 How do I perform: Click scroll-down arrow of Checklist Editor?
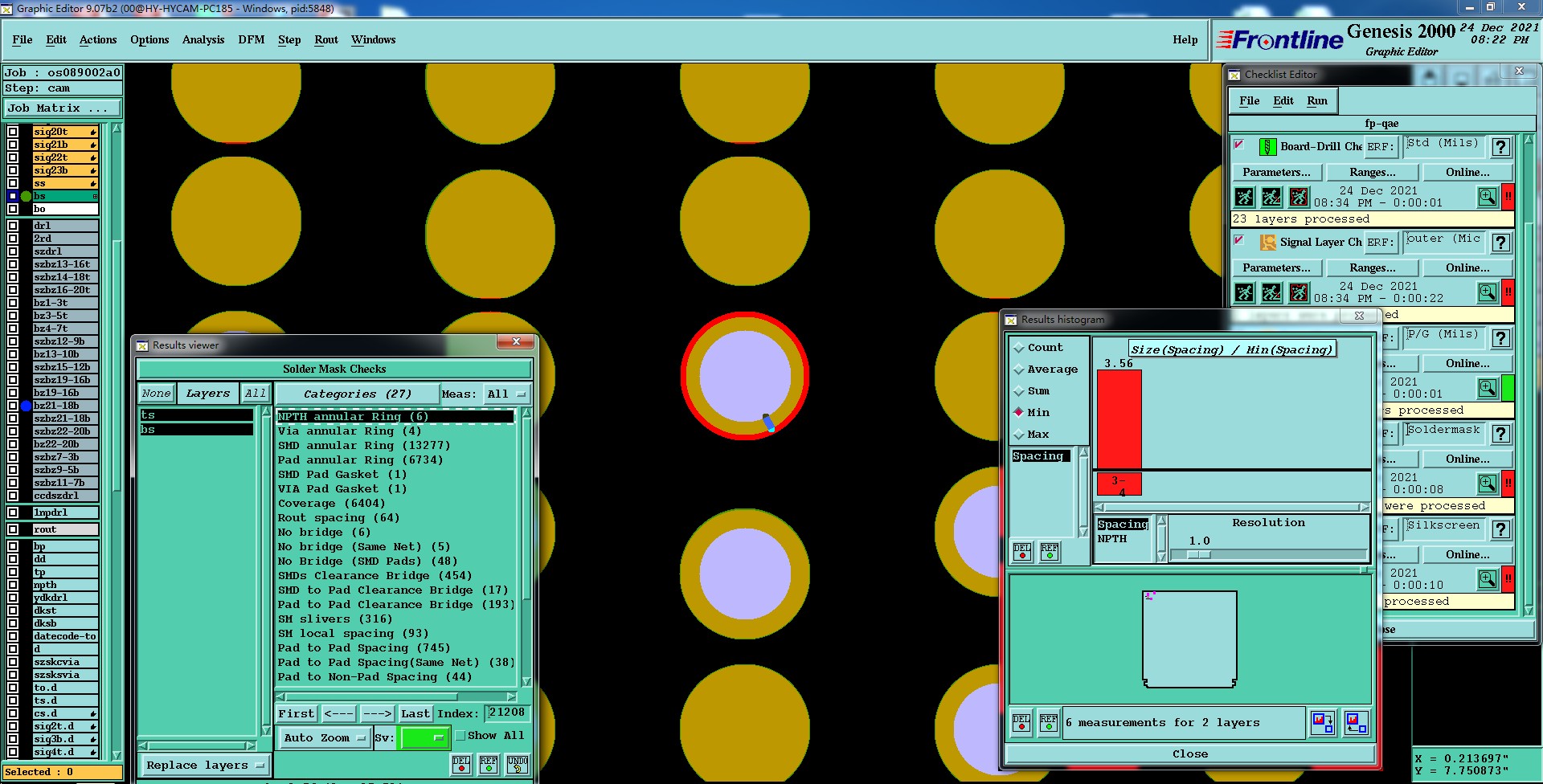coord(1528,610)
